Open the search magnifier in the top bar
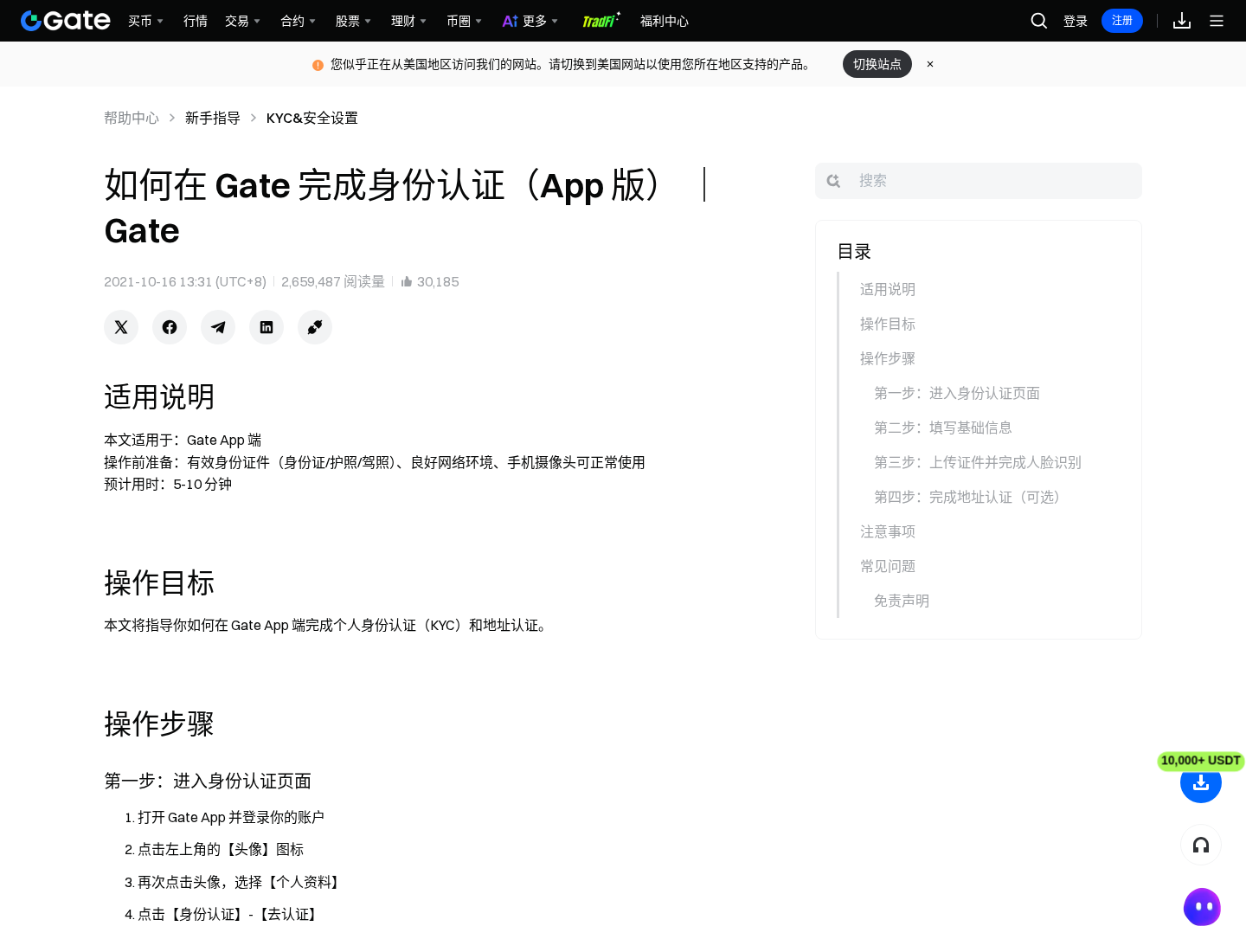 tap(1039, 21)
